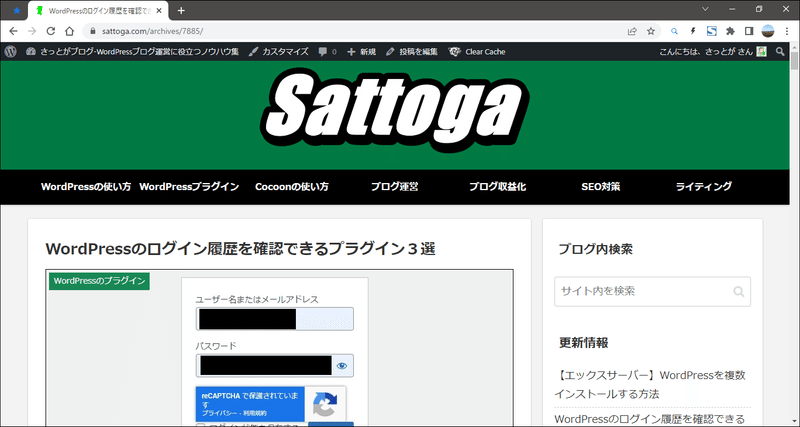Open the admin bar search icon
The height and width of the screenshot is (427, 800).
[x=780, y=52]
